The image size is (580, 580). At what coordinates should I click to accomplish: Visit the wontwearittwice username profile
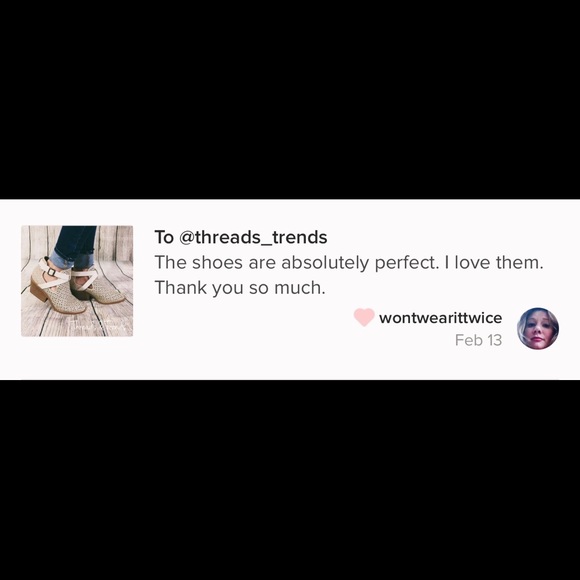click(x=441, y=318)
